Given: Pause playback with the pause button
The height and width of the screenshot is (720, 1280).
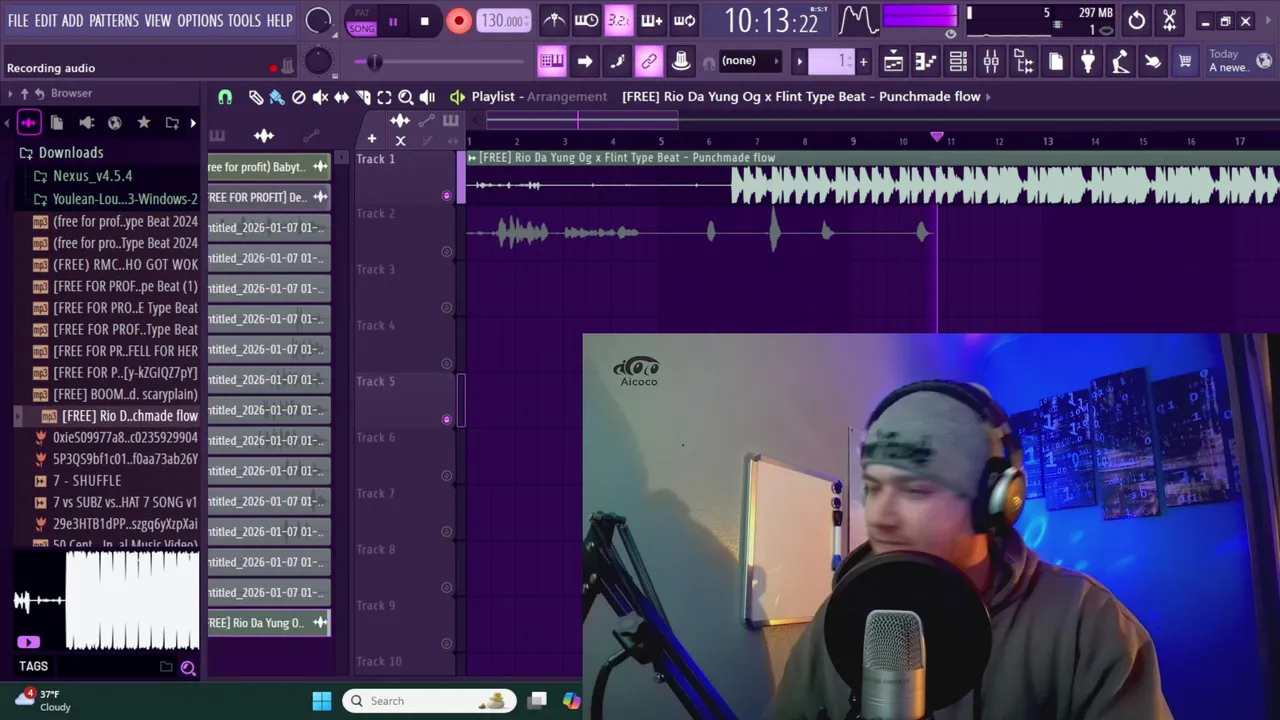Looking at the screenshot, I should (393, 21).
